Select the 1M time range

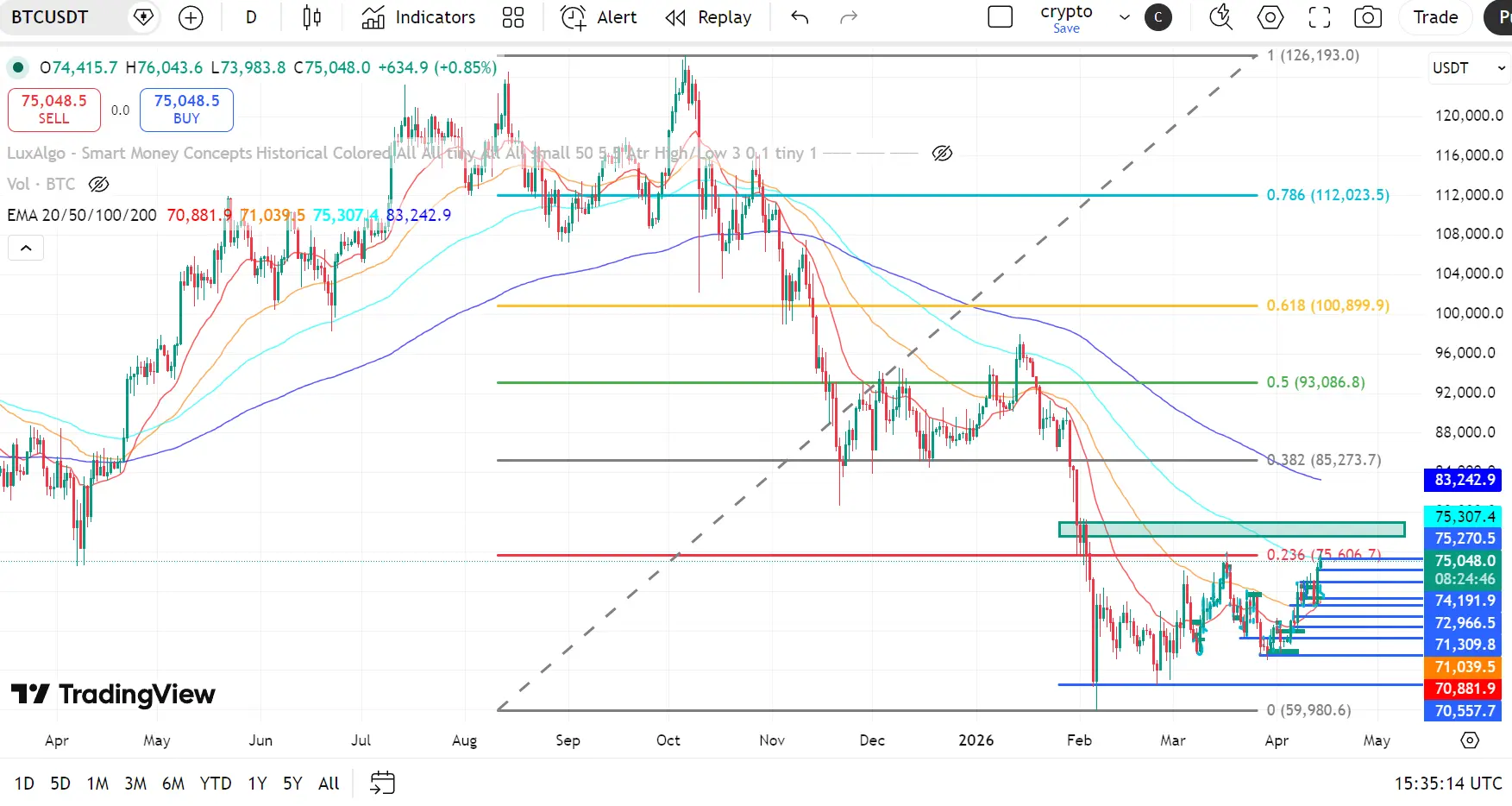(97, 784)
